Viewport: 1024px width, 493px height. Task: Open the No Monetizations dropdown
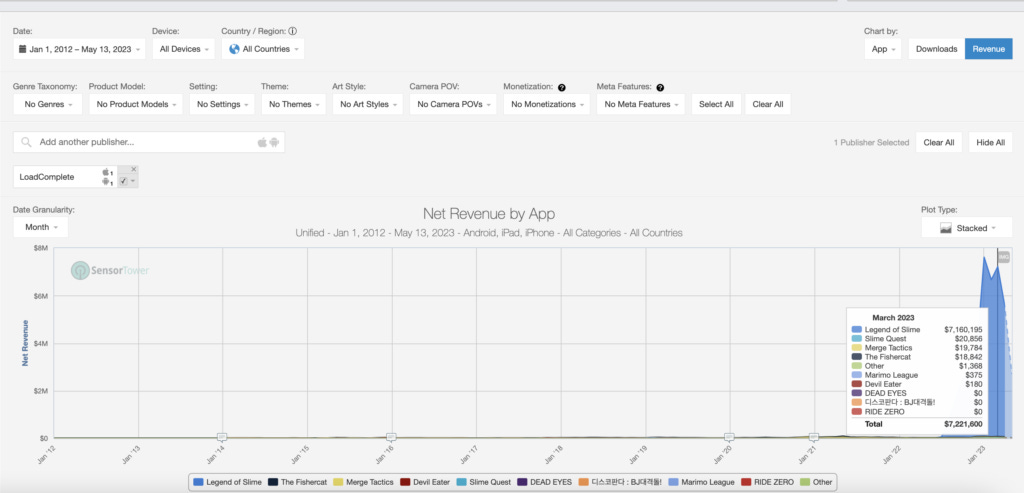tap(547, 104)
